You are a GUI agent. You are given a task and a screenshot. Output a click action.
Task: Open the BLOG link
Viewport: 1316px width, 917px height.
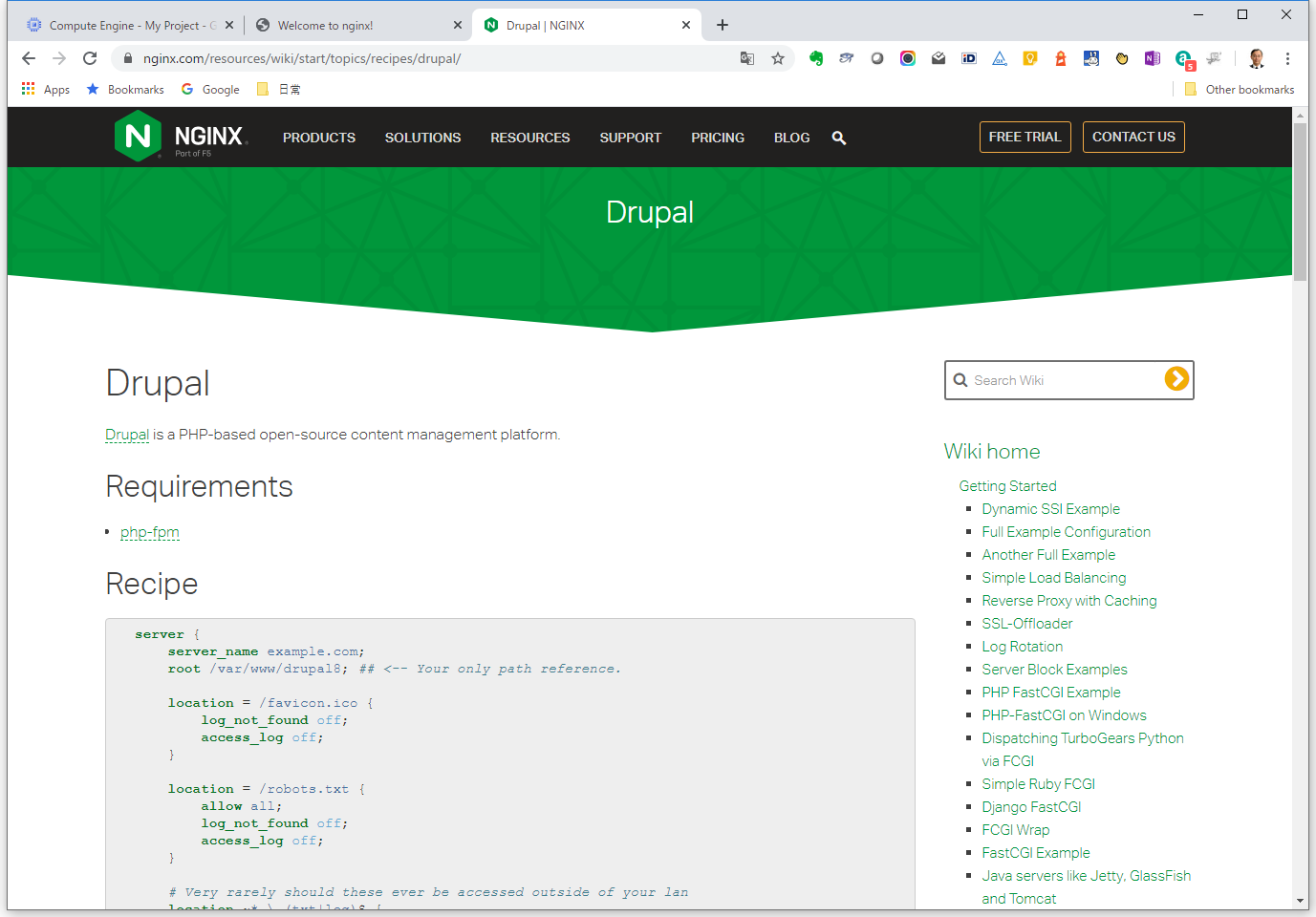click(x=791, y=138)
